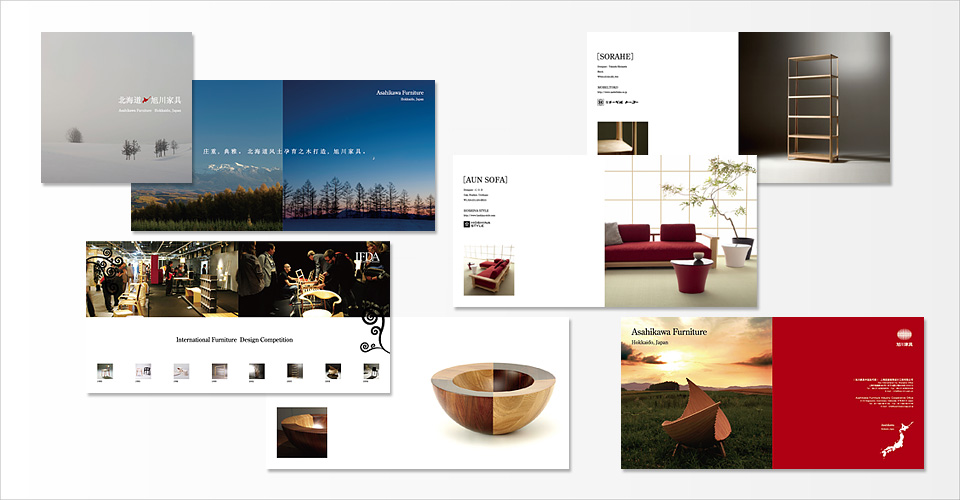Click the 'Asahikawa Furniture' title on the blue dusk spread
The width and height of the screenshot is (960, 500).
pyautogui.click(x=400, y=92)
